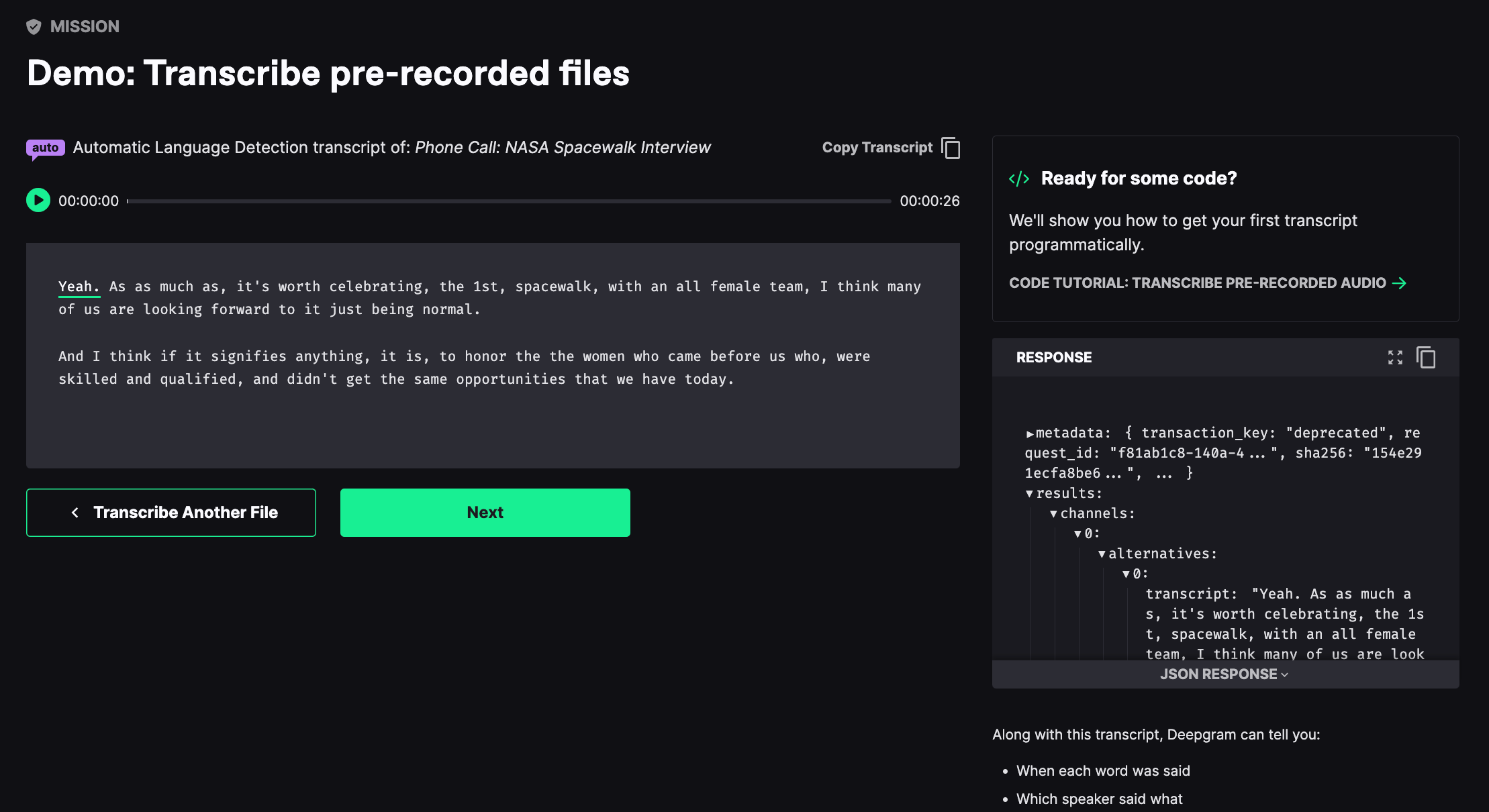Expand the metadata node
1489x812 pixels.
(1030, 434)
